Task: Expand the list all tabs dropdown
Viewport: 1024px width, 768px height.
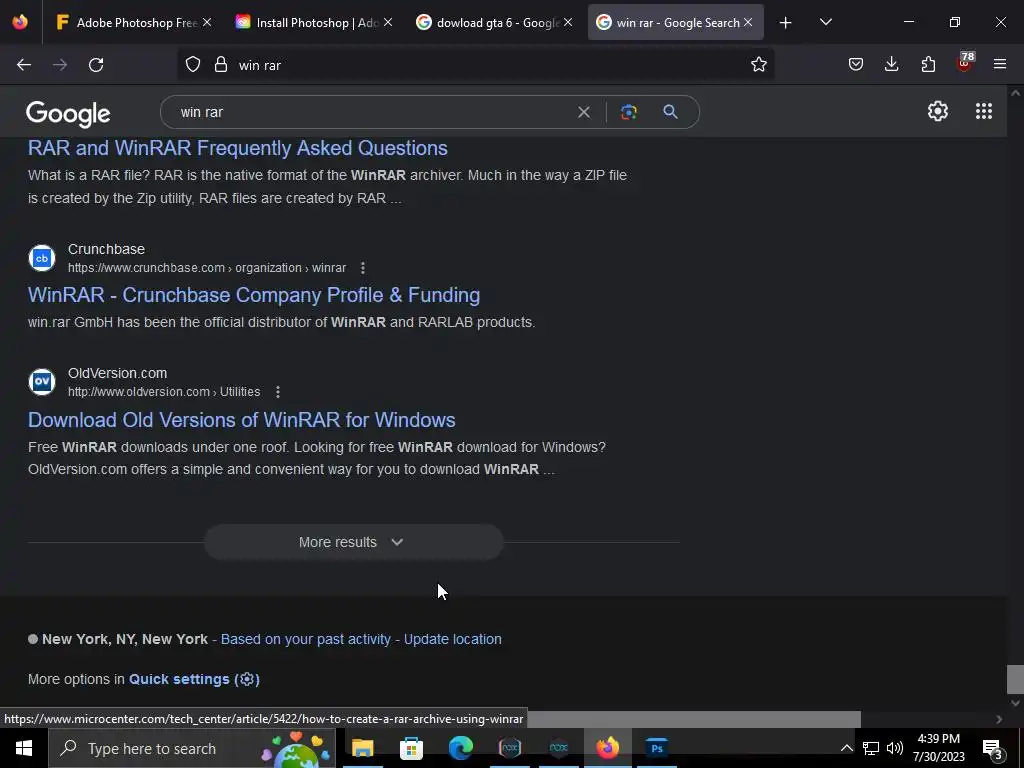Action: pyautogui.click(x=825, y=22)
